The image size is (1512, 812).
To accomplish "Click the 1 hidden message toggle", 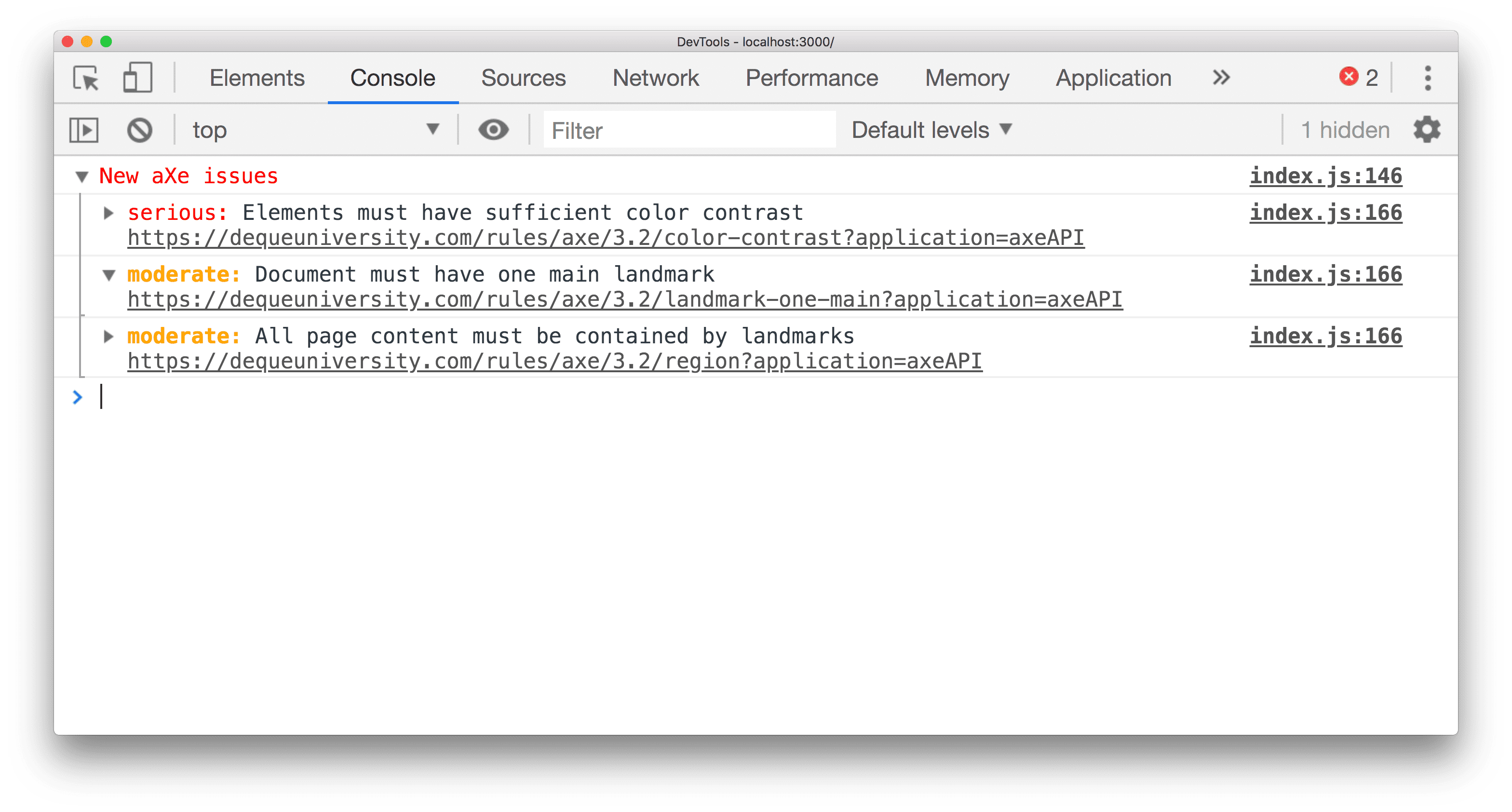I will tap(1341, 130).
